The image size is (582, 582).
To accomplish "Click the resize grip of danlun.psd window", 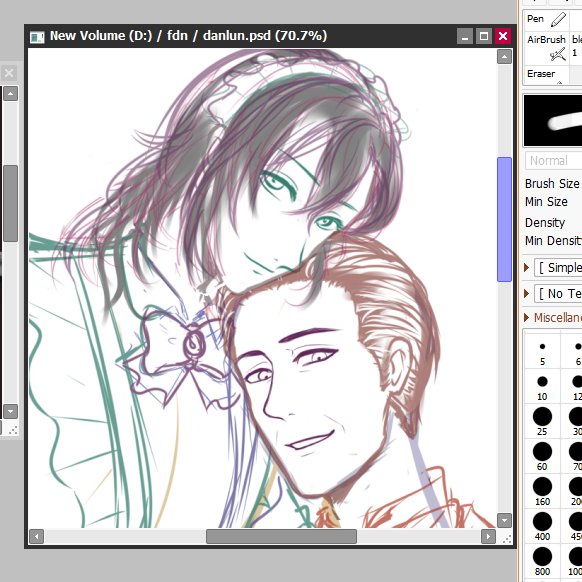I will (506, 538).
